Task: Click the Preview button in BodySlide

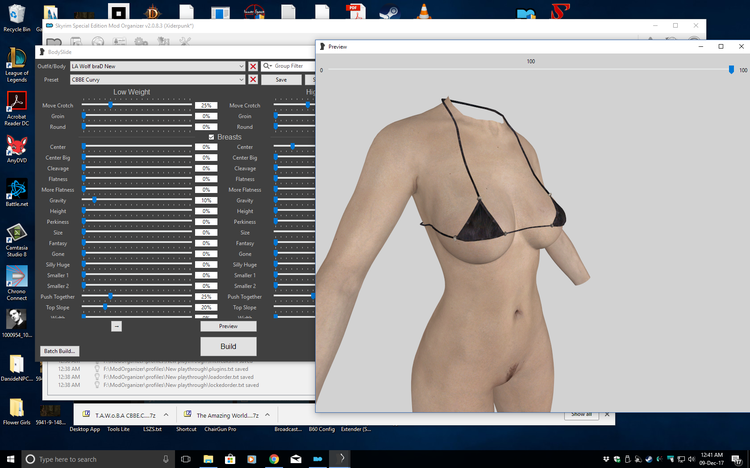Action: coord(228,326)
